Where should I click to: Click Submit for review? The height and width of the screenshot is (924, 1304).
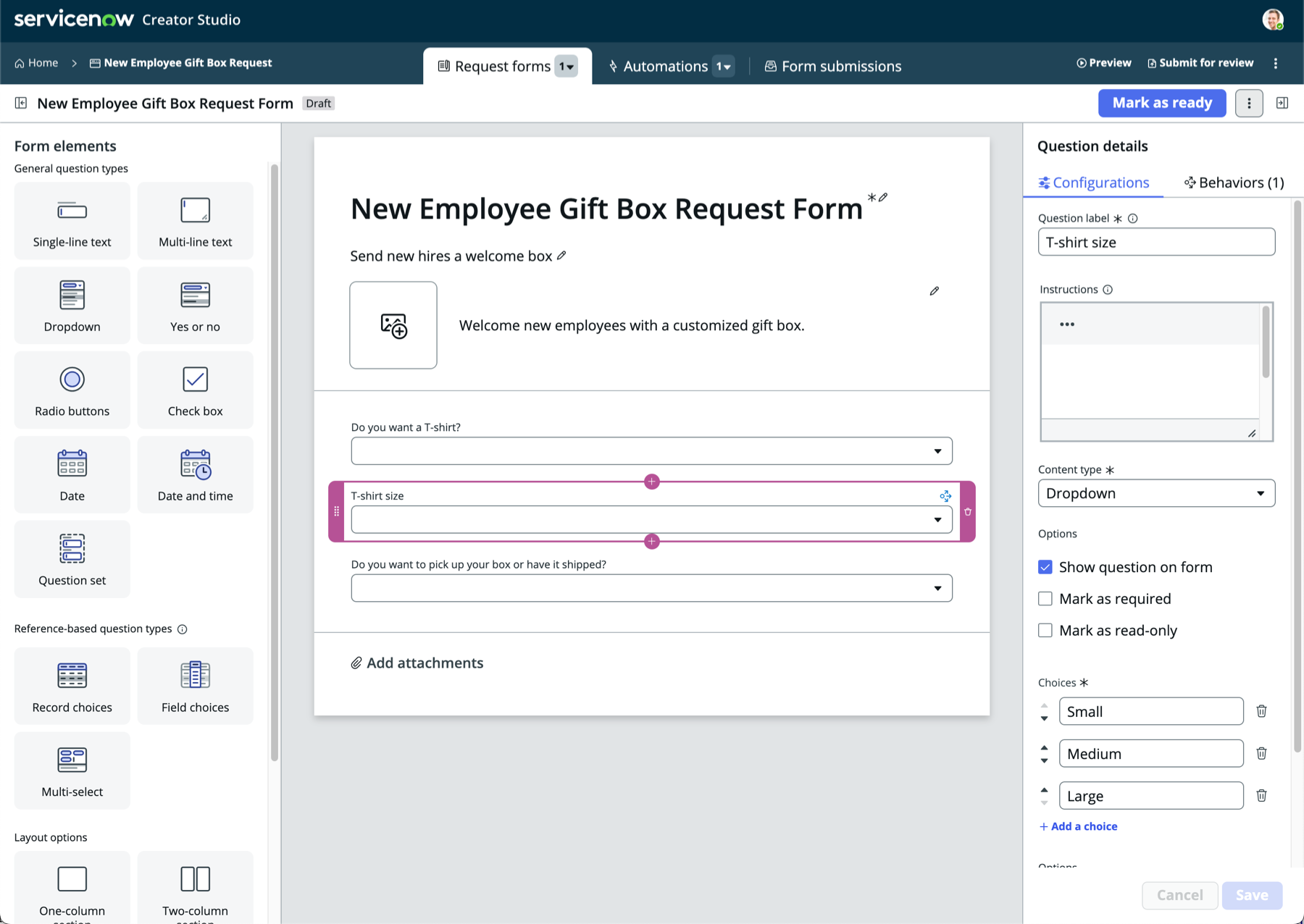pyautogui.click(x=1200, y=63)
